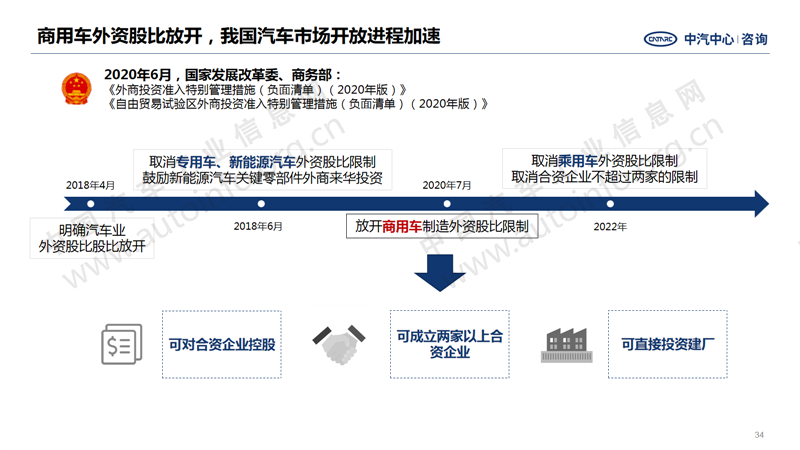Click the 可成立两家以上合资企业 box
Image resolution: width=800 pixels, height=450 pixels.
(449, 344)
